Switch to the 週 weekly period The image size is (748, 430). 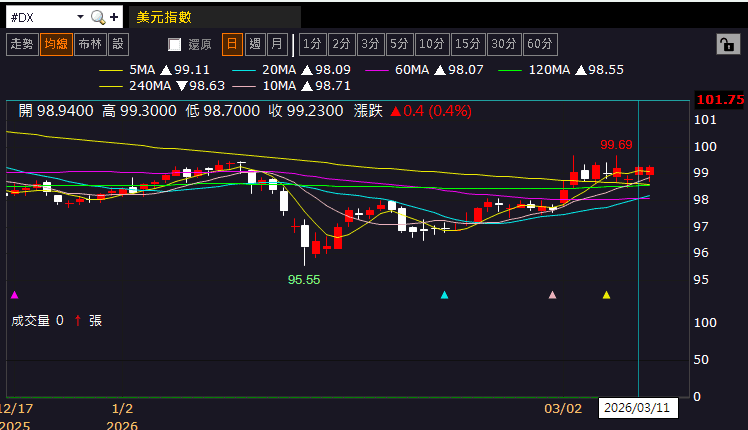pyautogui.click(x=254, y=44)
